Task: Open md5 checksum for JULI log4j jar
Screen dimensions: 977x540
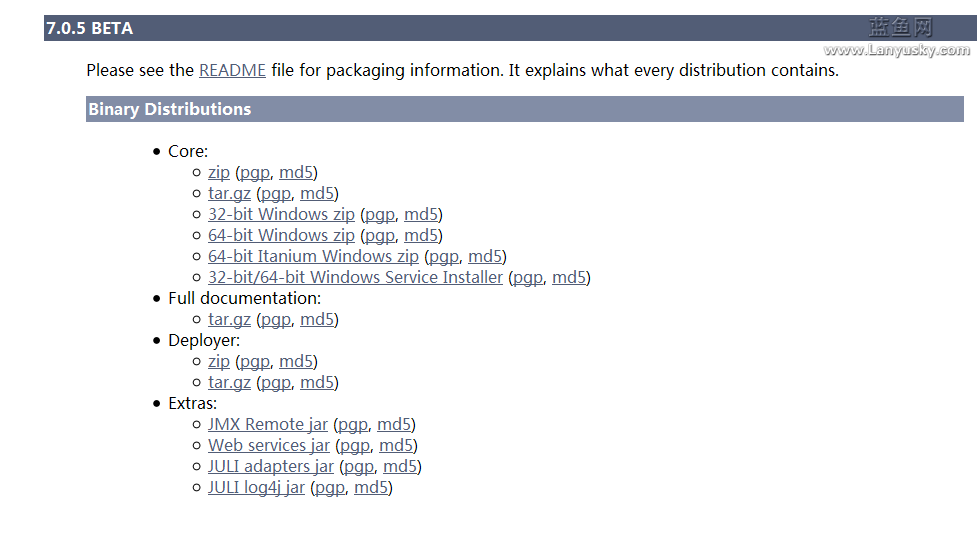Action: tap(371, 488)
